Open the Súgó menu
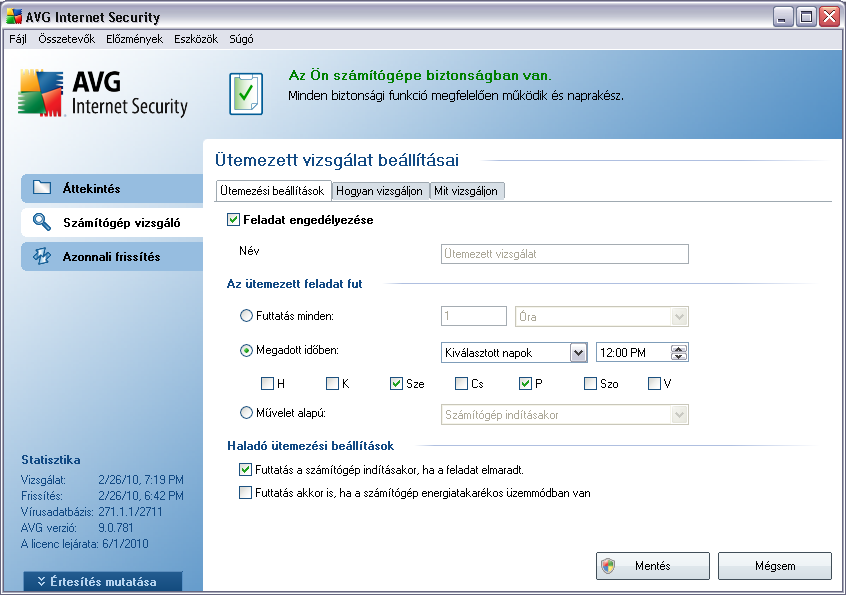Viewport: 846px width, 595px height. tap(241, 39)
